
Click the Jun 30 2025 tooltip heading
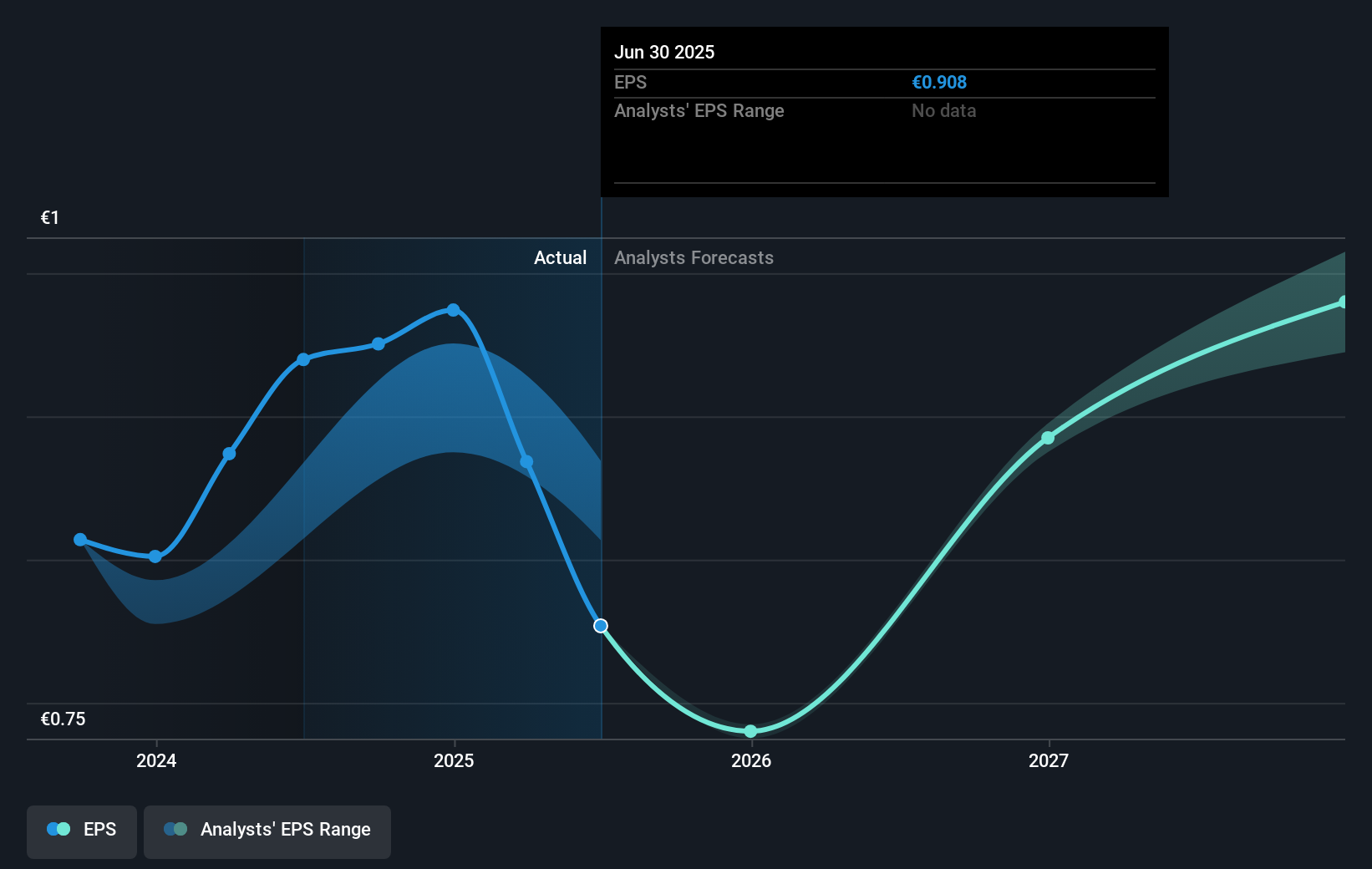(x=664, y=52)
